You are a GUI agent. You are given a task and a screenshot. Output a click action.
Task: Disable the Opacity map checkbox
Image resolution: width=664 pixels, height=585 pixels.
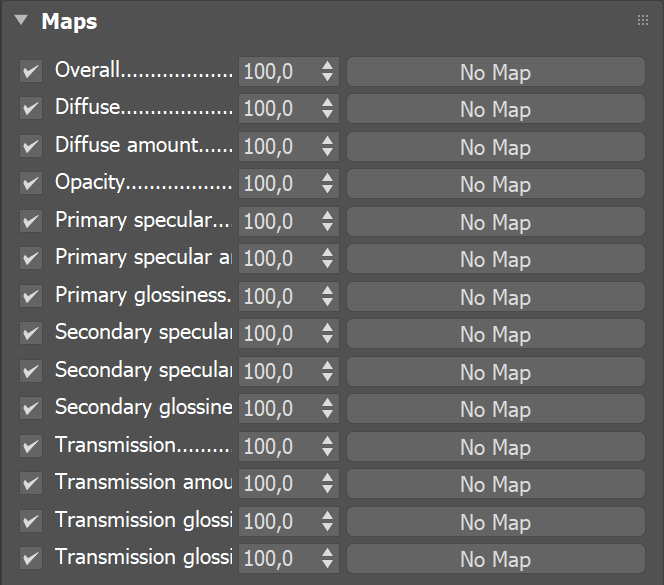pos(31,183)
